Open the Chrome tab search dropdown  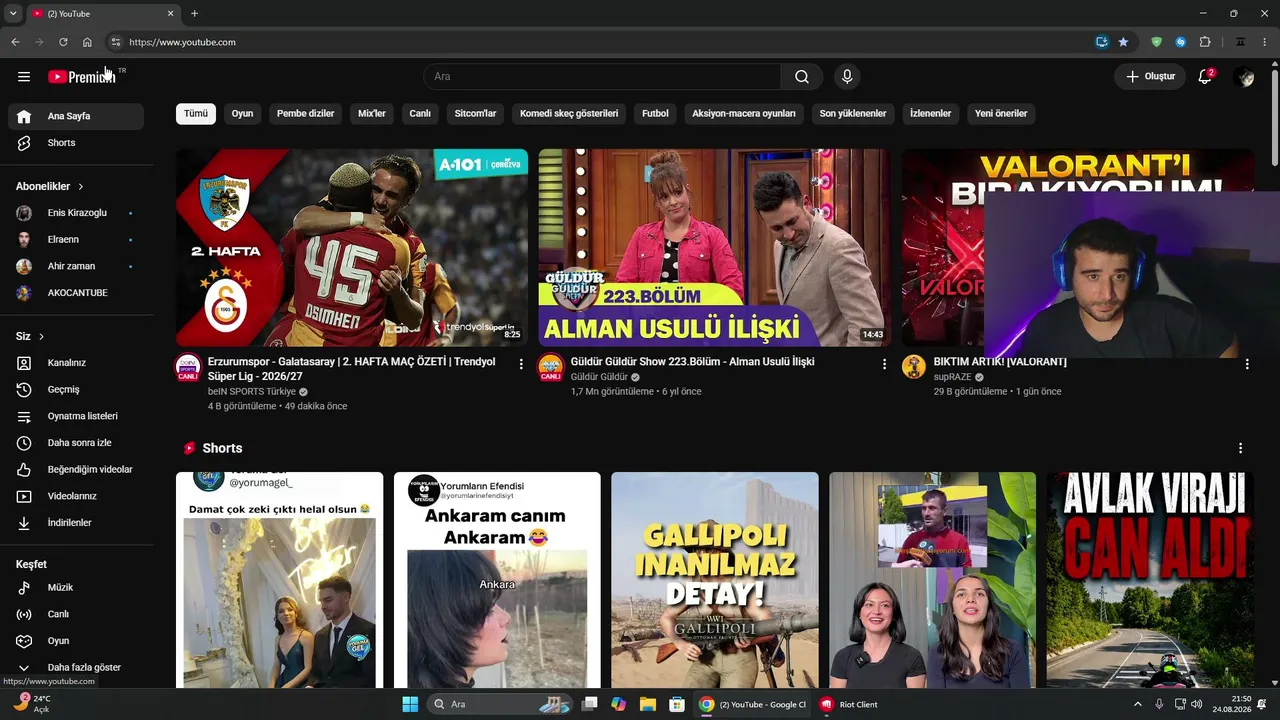coord(13,14)
